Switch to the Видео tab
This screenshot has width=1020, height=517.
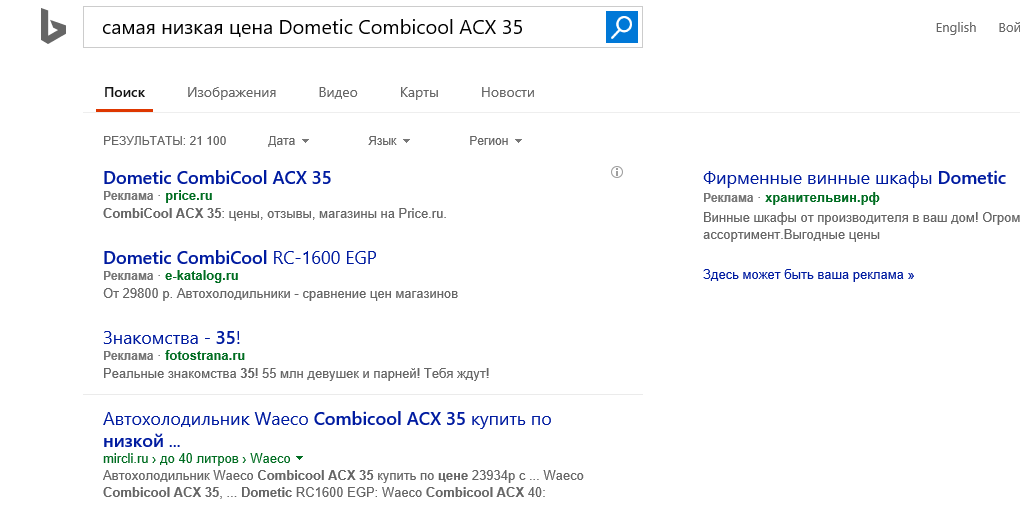[x=338, y=92]
